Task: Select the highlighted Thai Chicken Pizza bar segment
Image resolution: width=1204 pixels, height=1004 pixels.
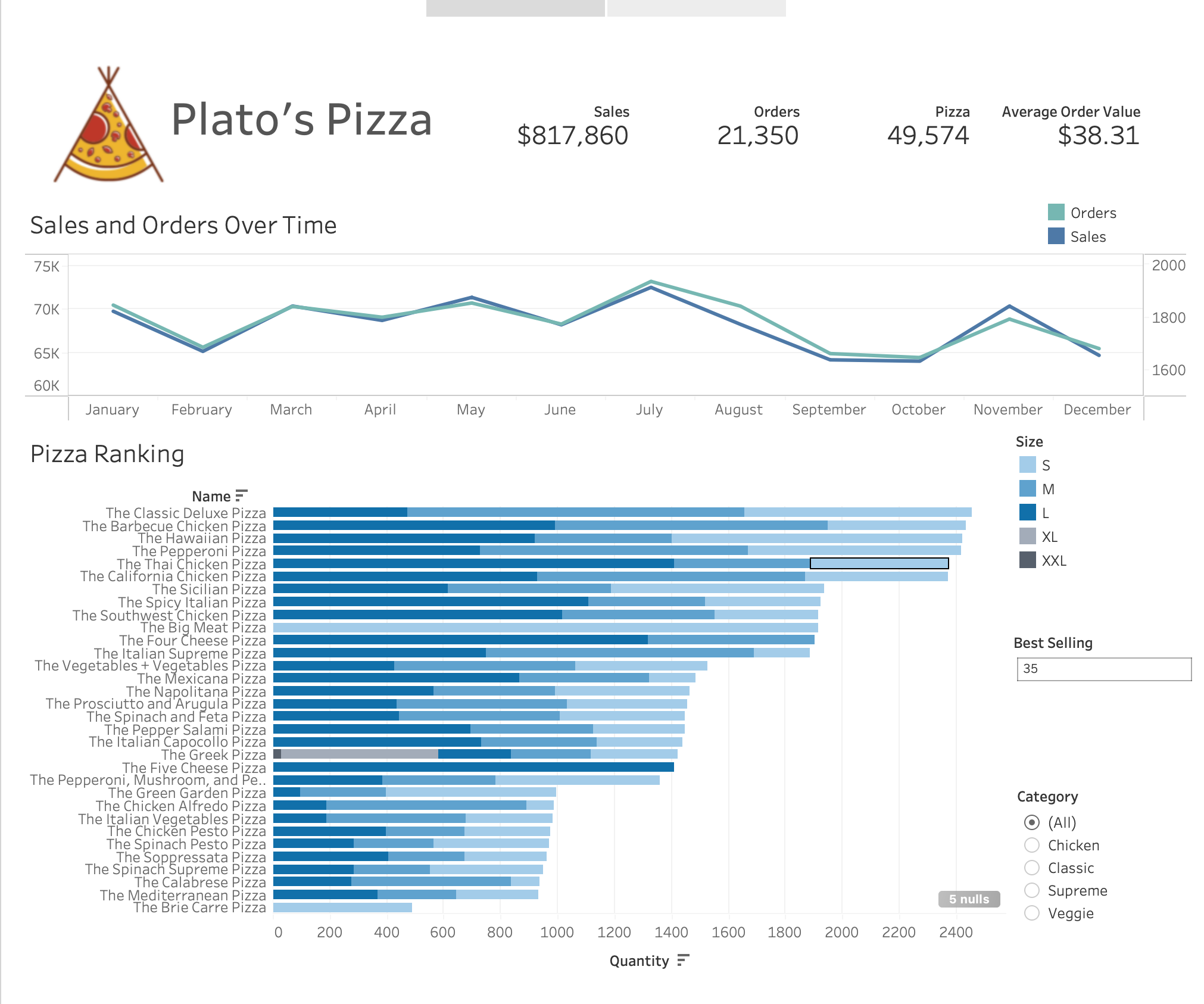Action: pyautogui.click(x=878, y=563)
